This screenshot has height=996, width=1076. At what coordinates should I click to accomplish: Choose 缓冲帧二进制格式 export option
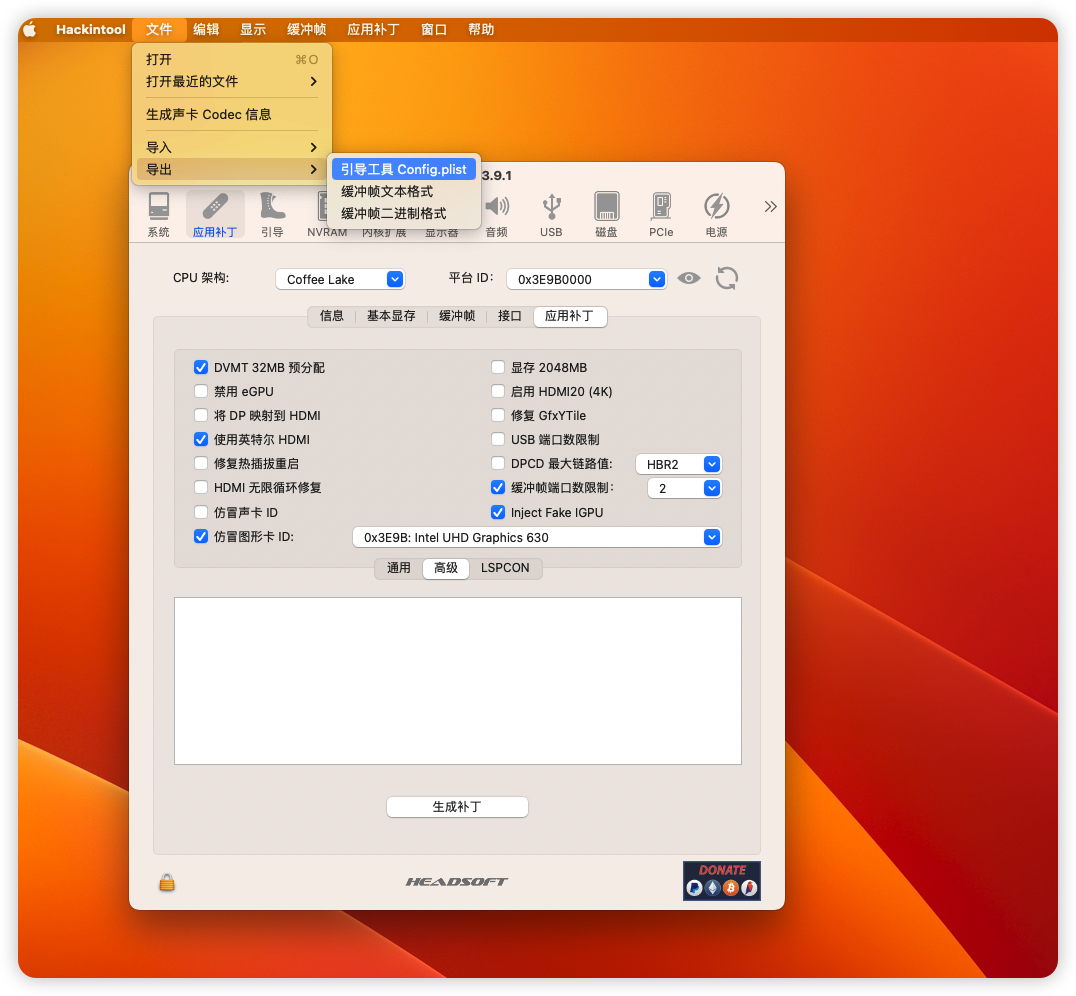tap(404, 213)
